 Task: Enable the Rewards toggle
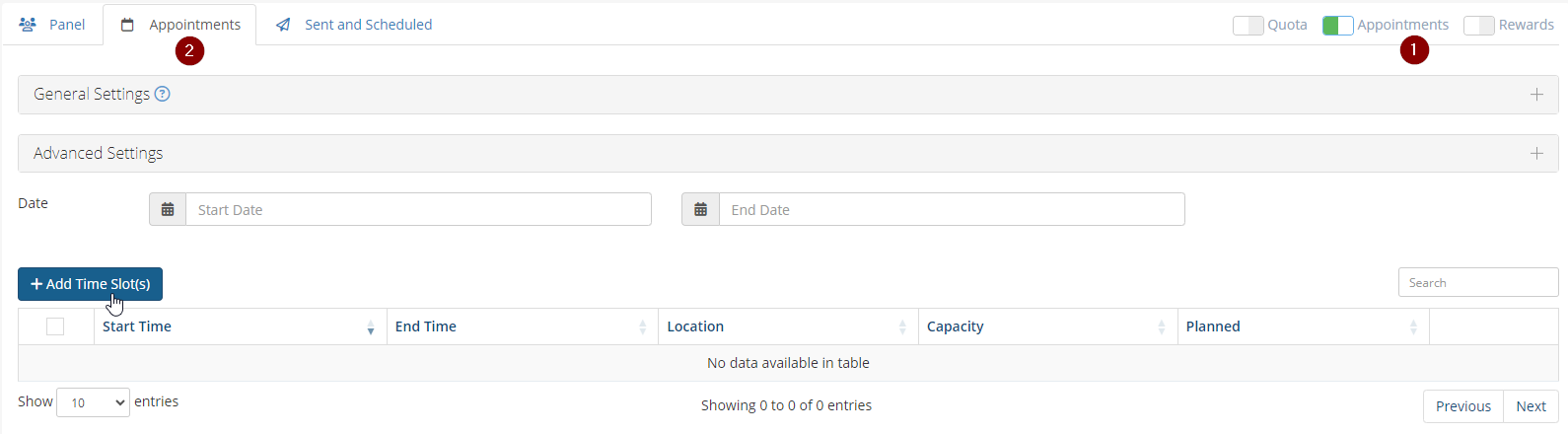click(1478, 26)
